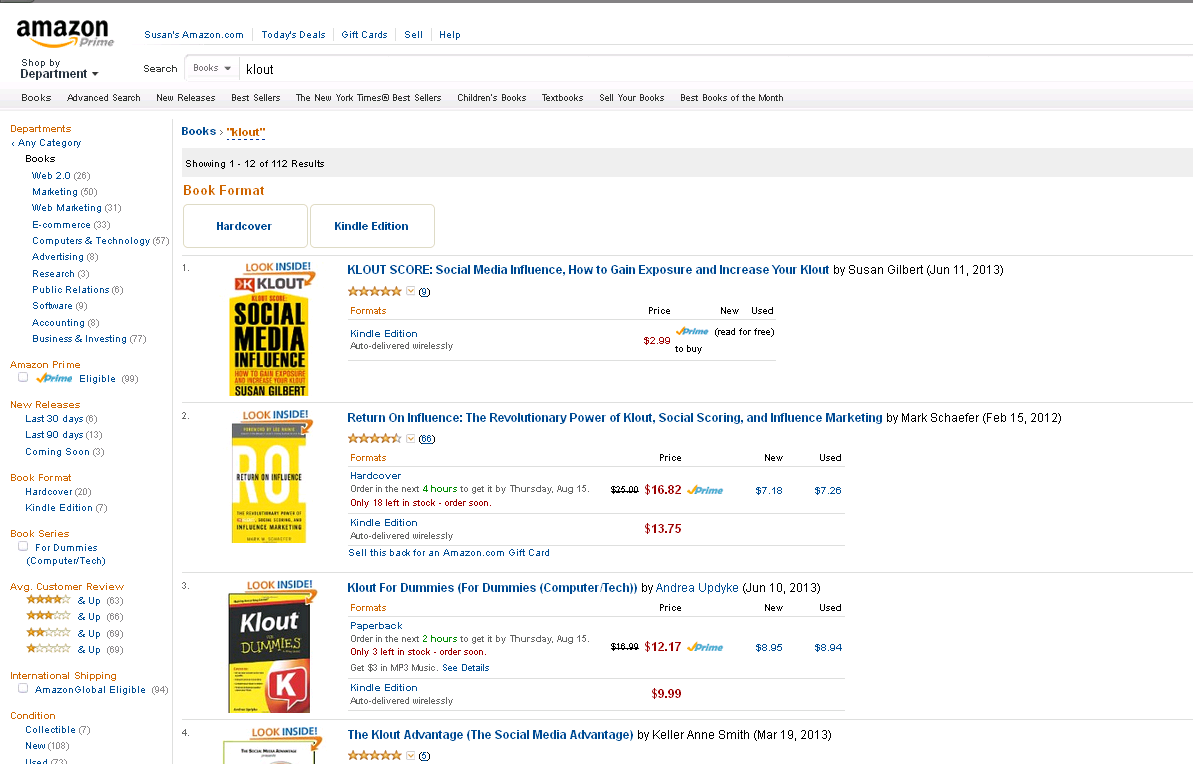Open Advanced Search in Books nav
The height and width of the screenshot is (764, 1193).
coord(103,98)
